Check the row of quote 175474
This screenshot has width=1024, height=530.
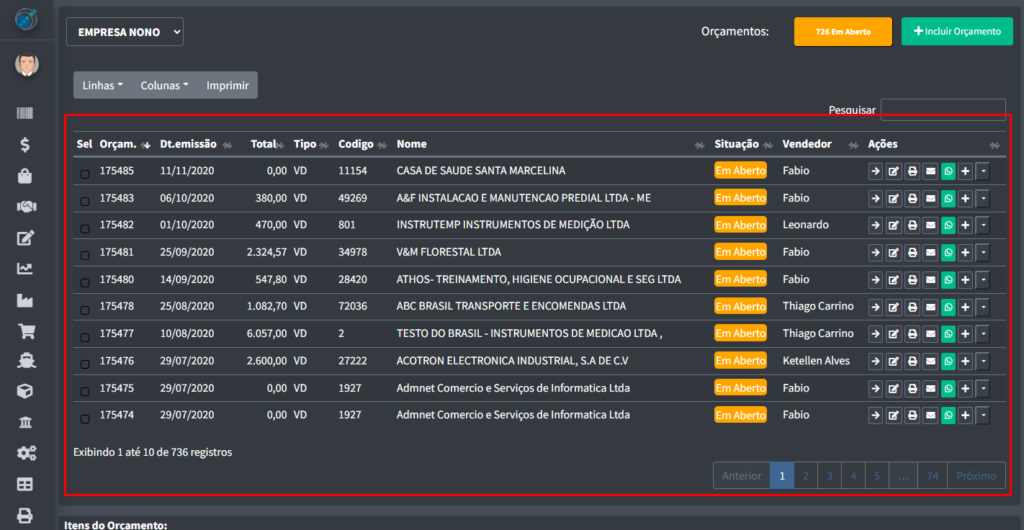[x=85, y=416]
